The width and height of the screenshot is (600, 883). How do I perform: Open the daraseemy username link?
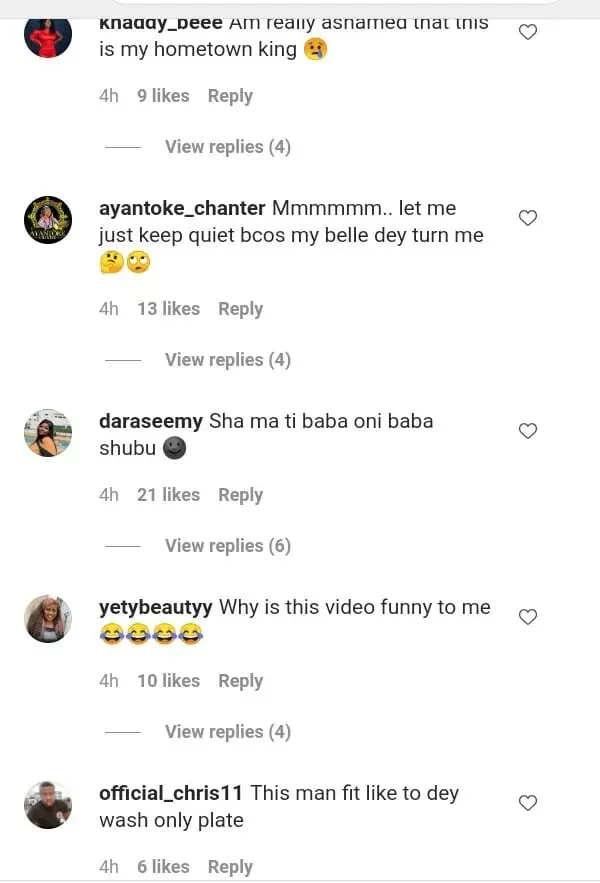151,421
